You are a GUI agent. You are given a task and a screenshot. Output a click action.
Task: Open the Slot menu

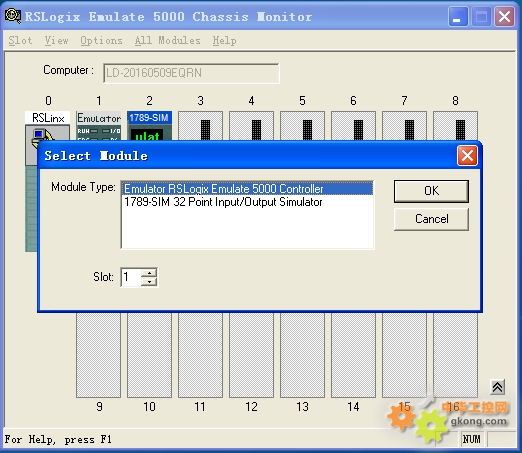click(x=20, y=41)
